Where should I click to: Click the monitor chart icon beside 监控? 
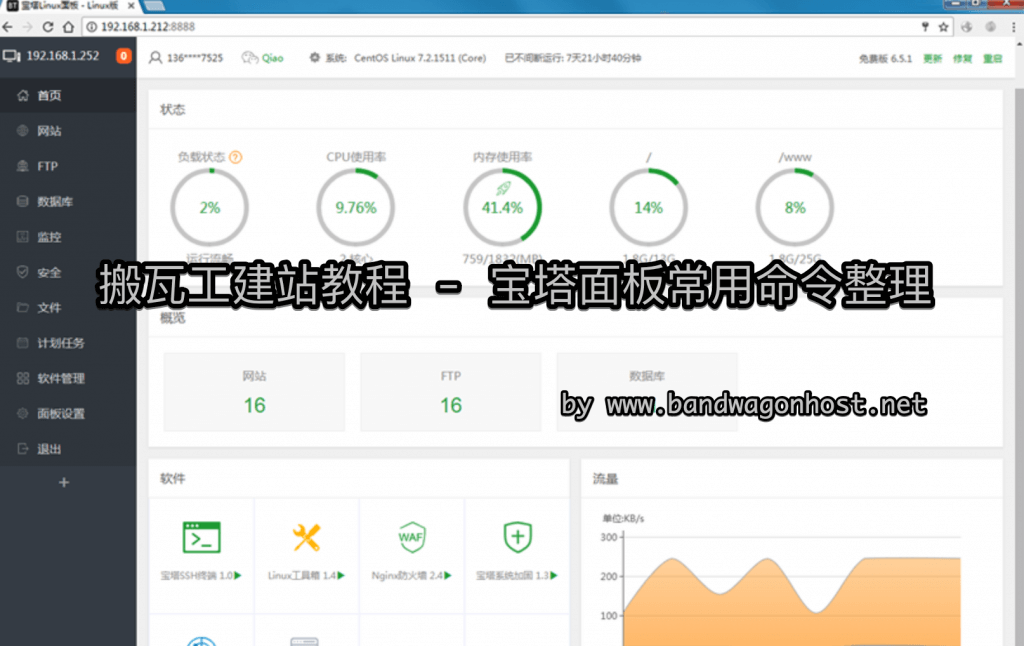(x=23, y=236)
